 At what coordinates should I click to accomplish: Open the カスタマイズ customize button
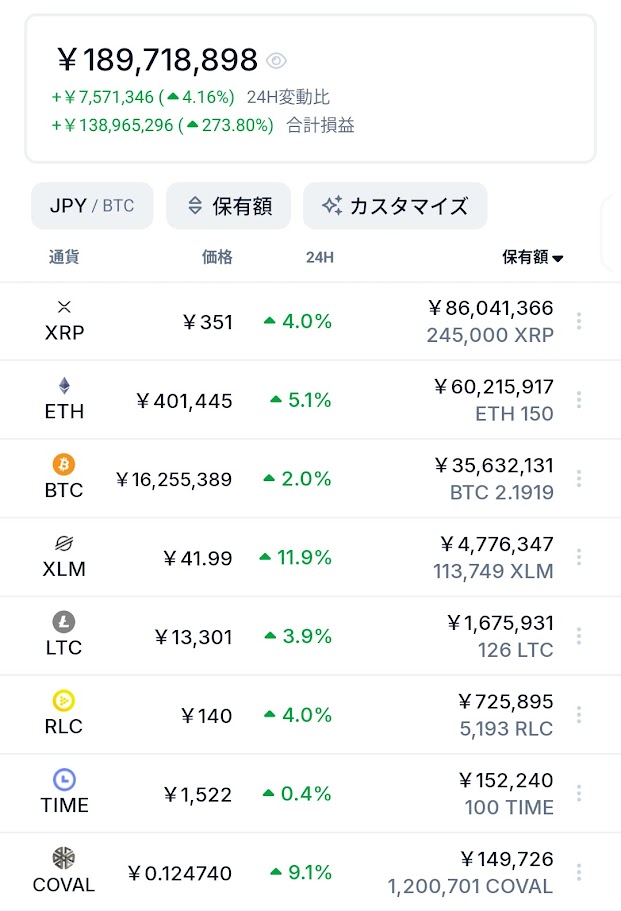coord(395,206)
